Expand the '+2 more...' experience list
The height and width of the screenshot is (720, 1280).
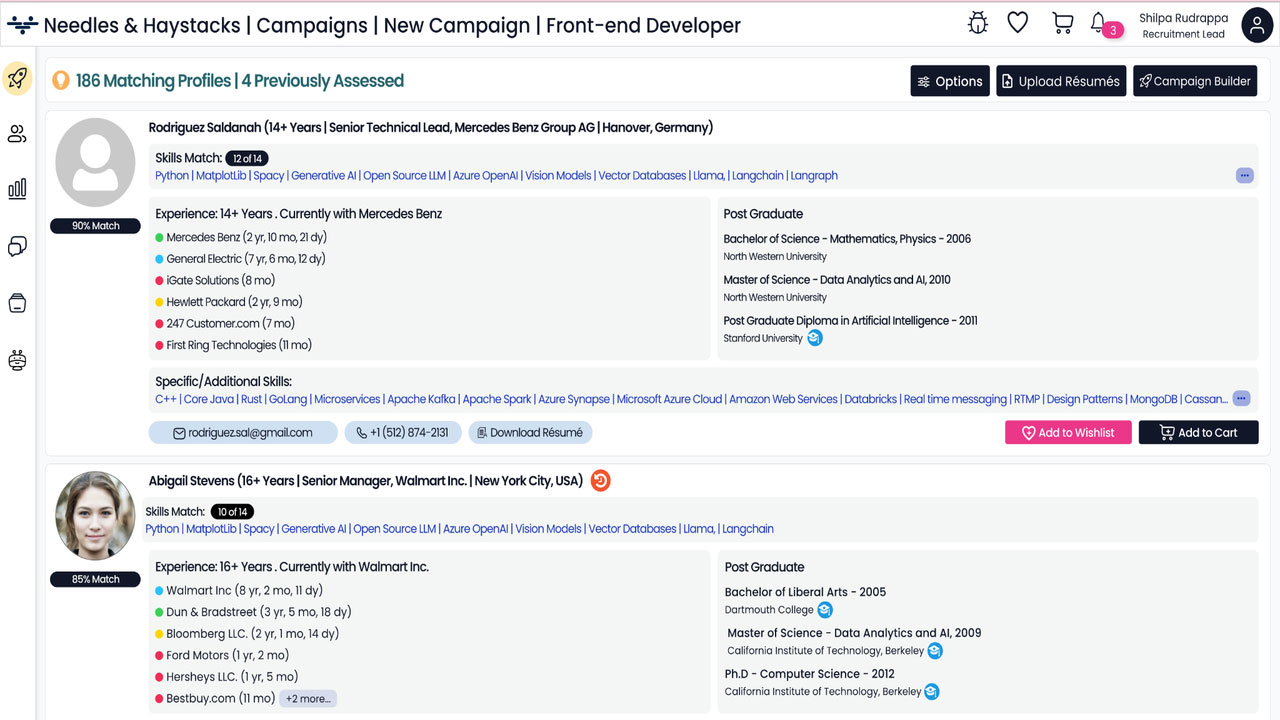[x=308, y=699]
